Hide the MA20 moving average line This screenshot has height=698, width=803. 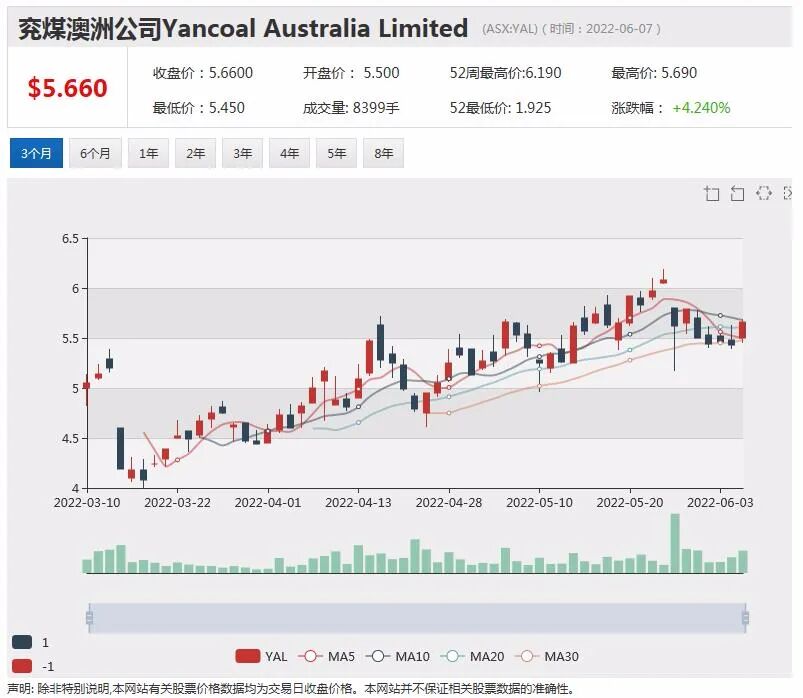(x=472, y=656)
